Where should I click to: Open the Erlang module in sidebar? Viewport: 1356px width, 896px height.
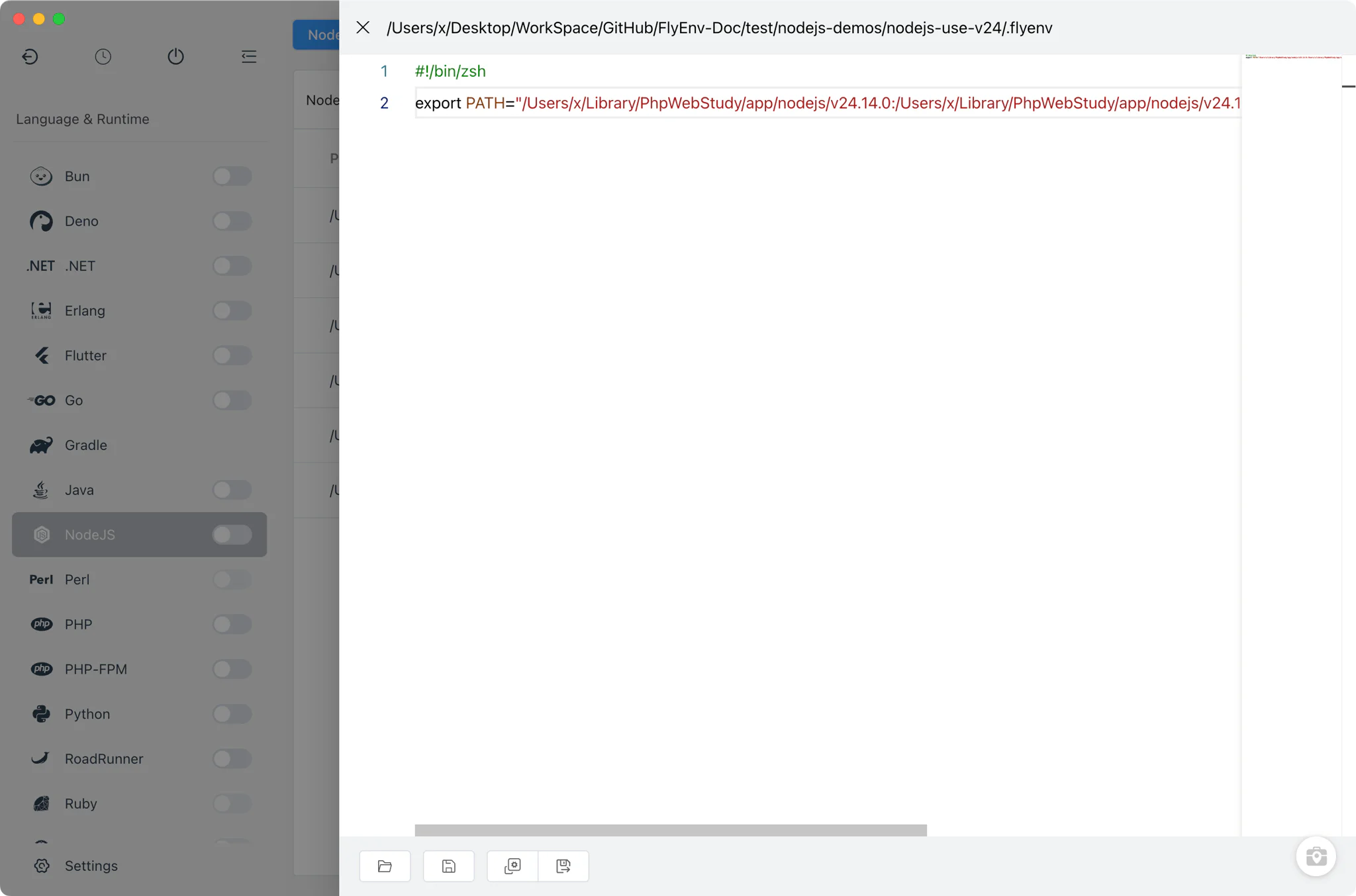[x=139, y=311]
